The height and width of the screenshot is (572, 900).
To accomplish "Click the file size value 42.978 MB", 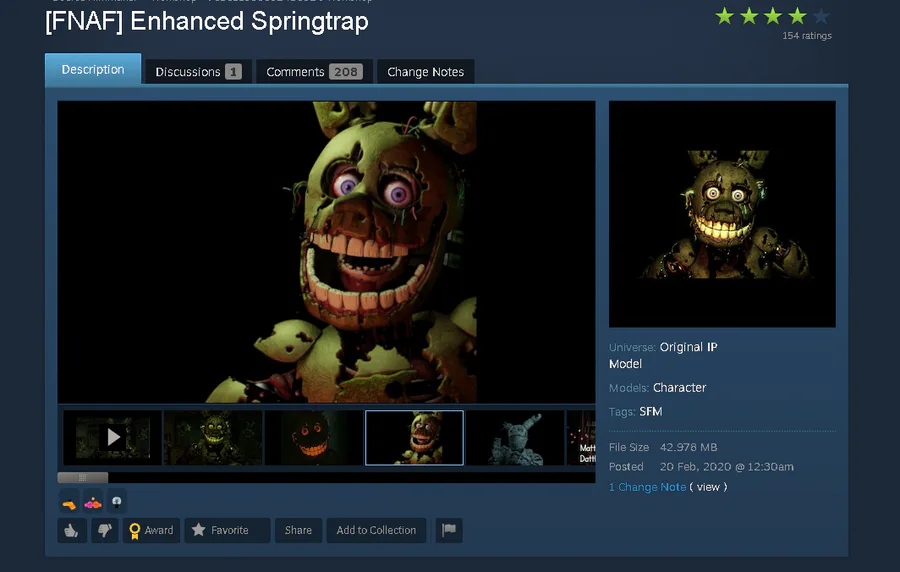I will tap(688, 447).
